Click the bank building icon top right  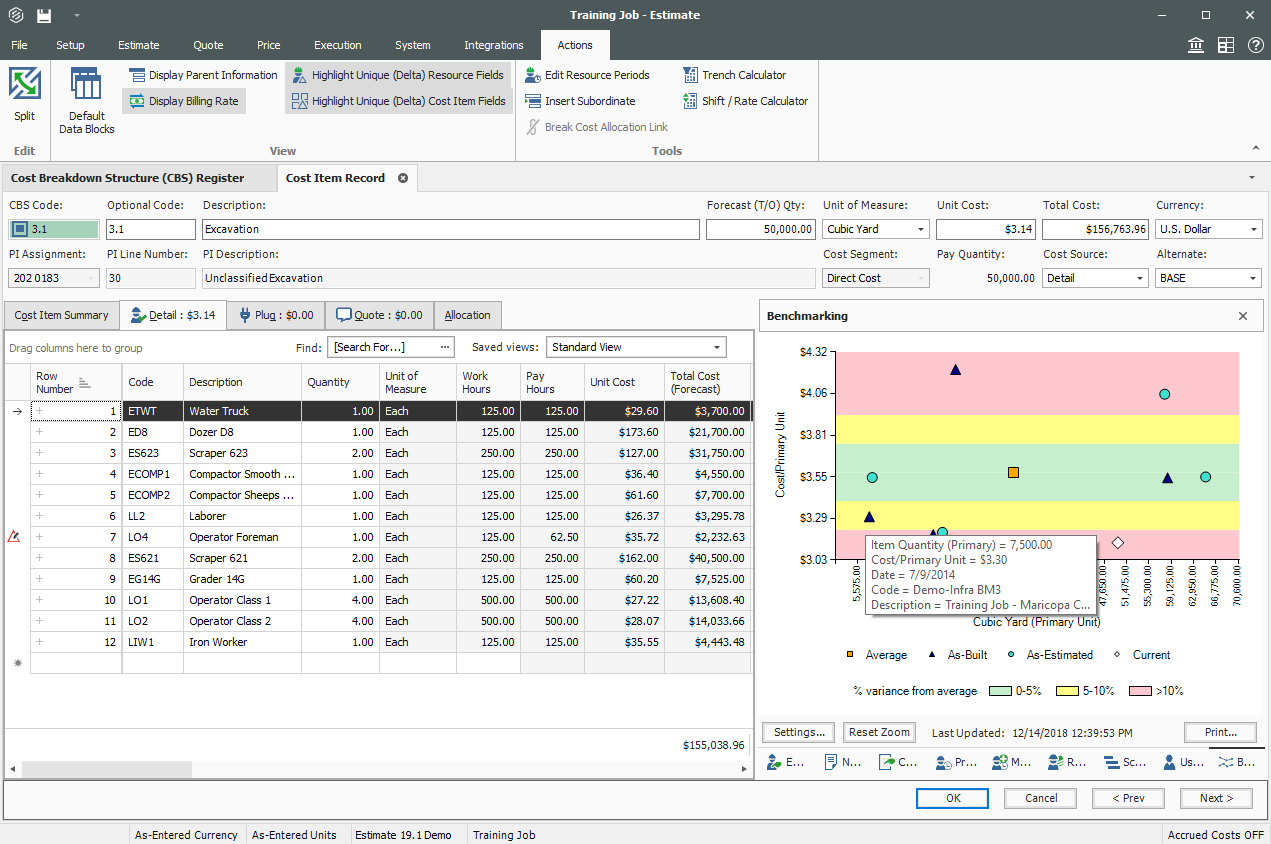tap(1195, 45)
